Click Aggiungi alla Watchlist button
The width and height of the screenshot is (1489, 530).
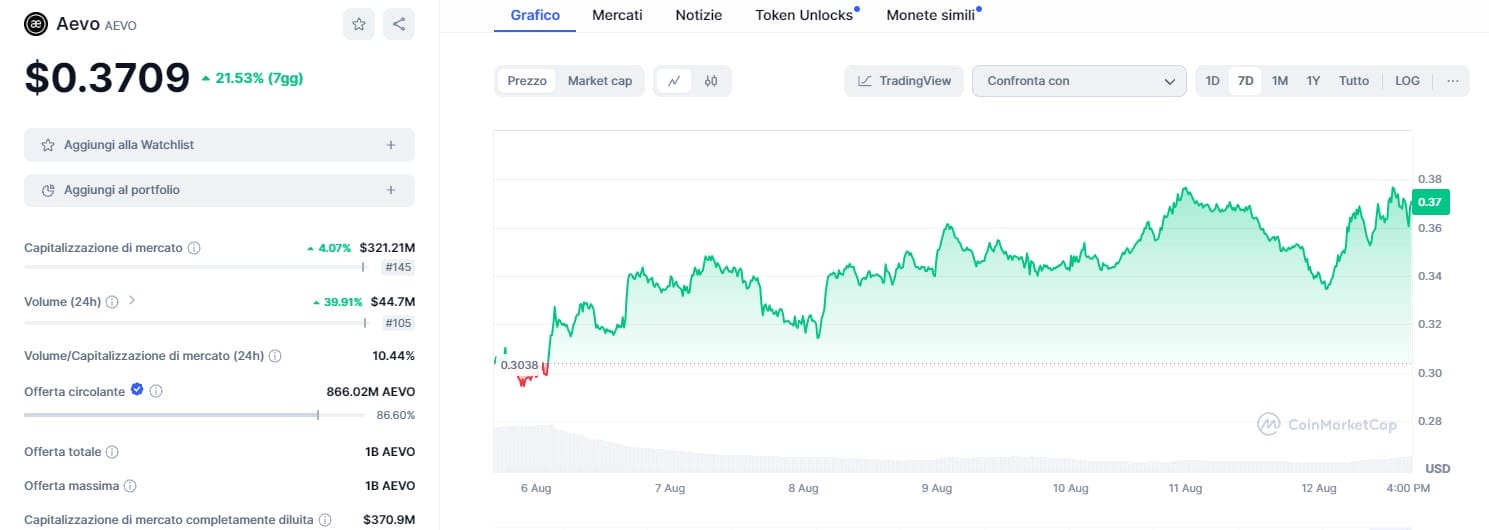(x=219, y=145)
